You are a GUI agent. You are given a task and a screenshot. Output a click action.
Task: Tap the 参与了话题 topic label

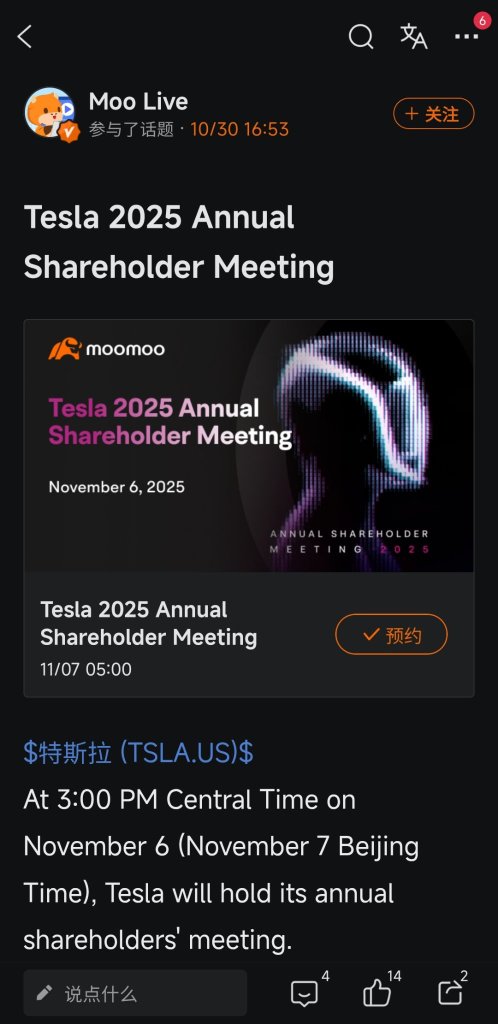click(x=131, y=129)
